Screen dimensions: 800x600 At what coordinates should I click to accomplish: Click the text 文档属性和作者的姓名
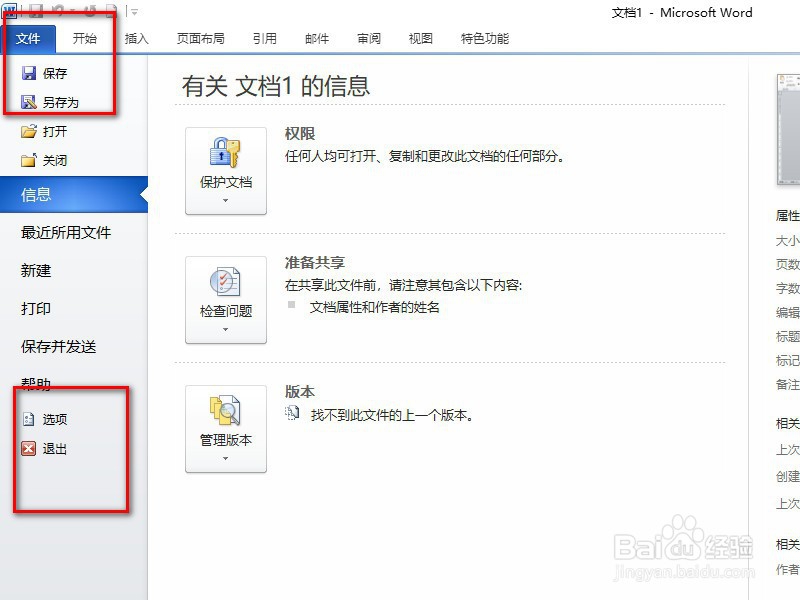[374, 307]
